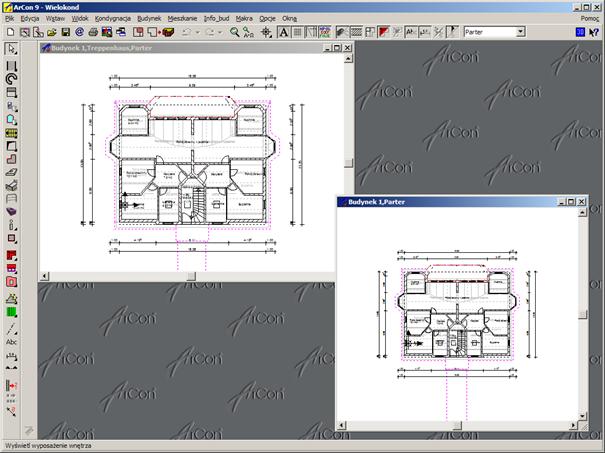
Task: Open the Wstaw menu
Action: [x=55, y=18]
